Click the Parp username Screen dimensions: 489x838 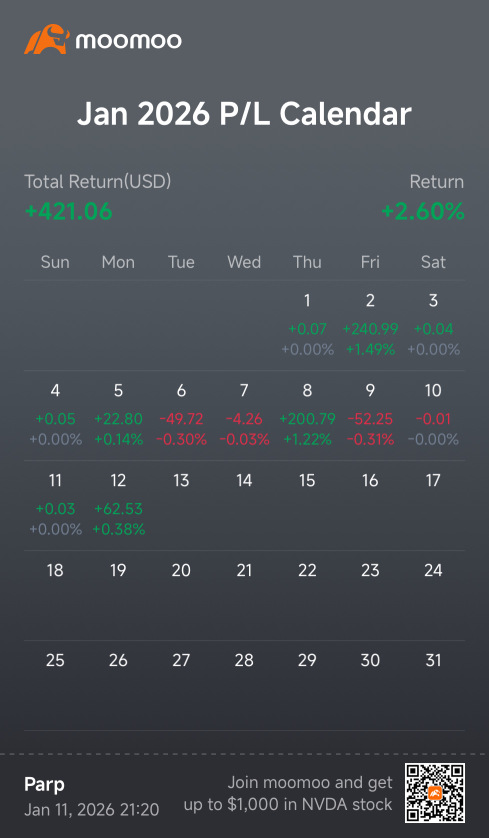[44, 785]
